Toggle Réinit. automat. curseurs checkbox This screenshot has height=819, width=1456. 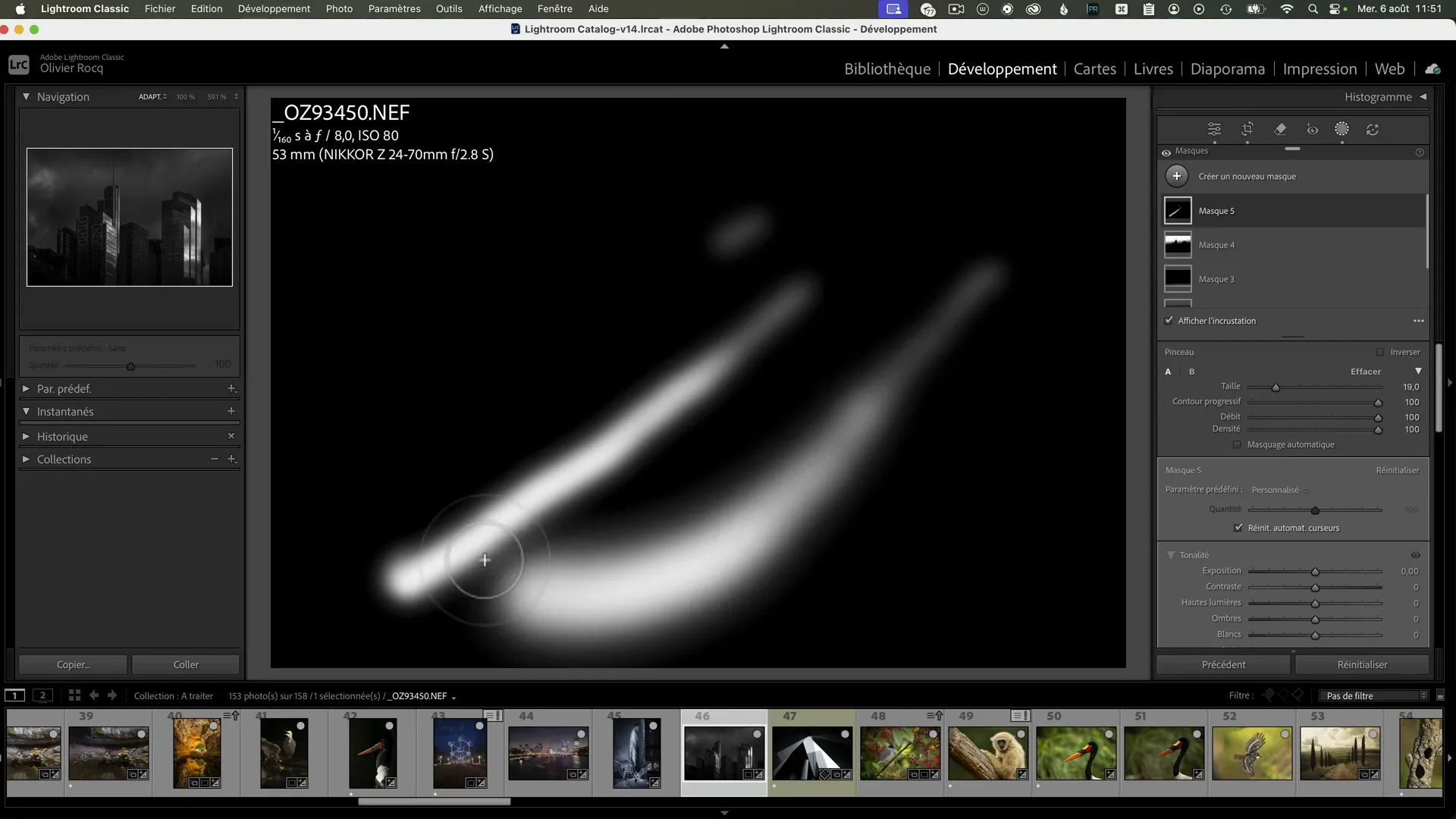[1238, 528]
